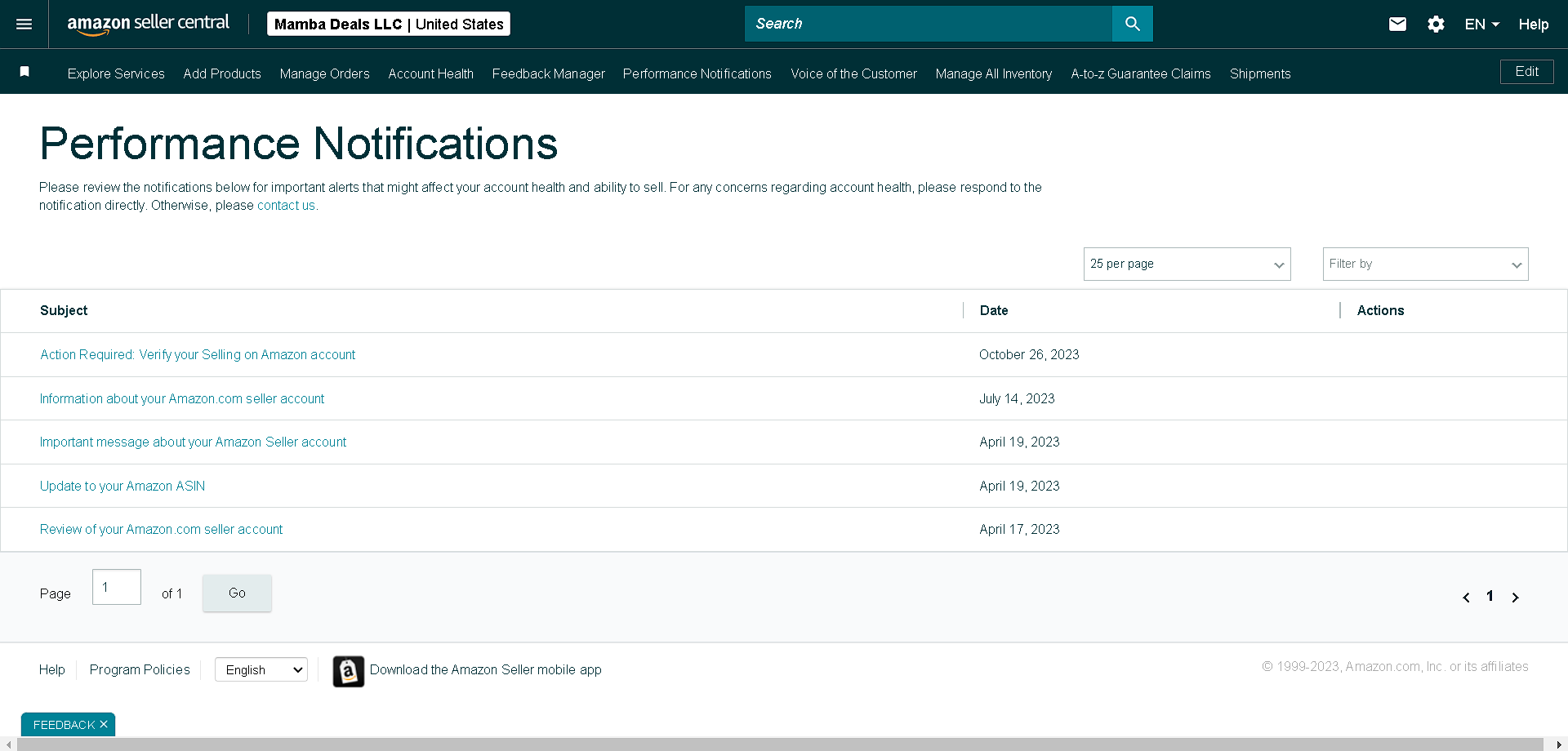Click the contact us link
This screenshot has width=1568, height=751.
click(x=286, y=206)
